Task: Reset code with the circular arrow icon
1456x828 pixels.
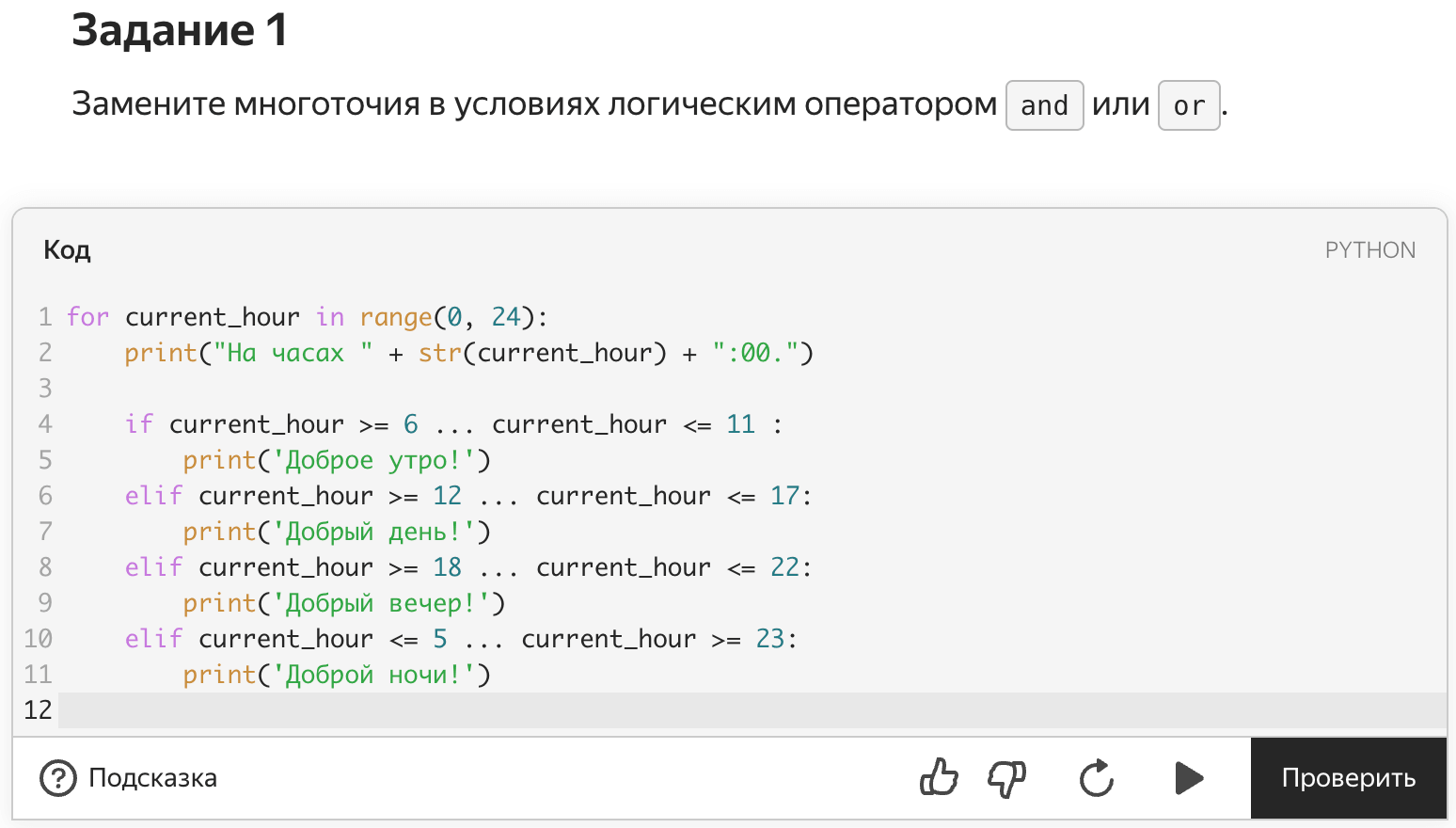Action: click(1097, 778)
